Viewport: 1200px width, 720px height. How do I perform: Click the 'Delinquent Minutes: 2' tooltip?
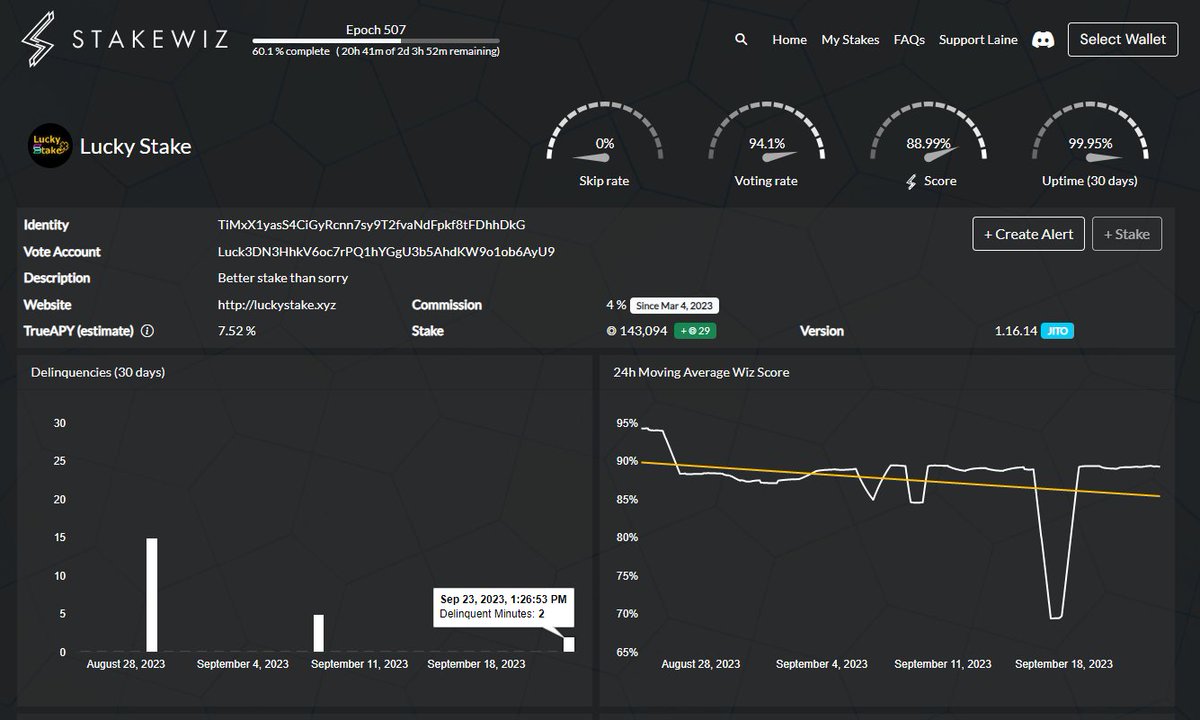504,607
